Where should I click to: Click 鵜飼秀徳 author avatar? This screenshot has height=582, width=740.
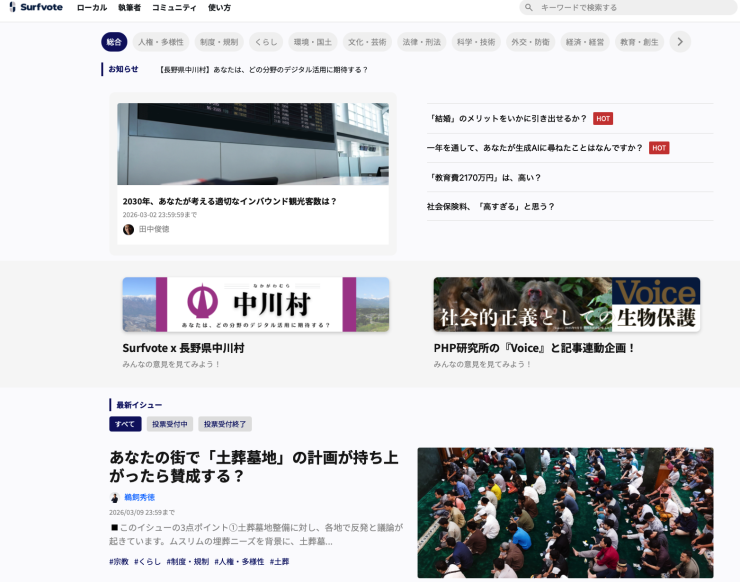click(x=114, y=498)
